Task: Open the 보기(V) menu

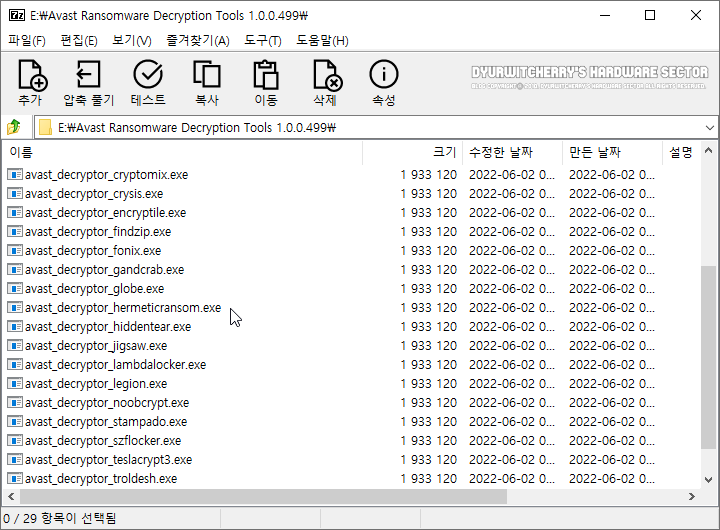Action: [x=132, y=40]
